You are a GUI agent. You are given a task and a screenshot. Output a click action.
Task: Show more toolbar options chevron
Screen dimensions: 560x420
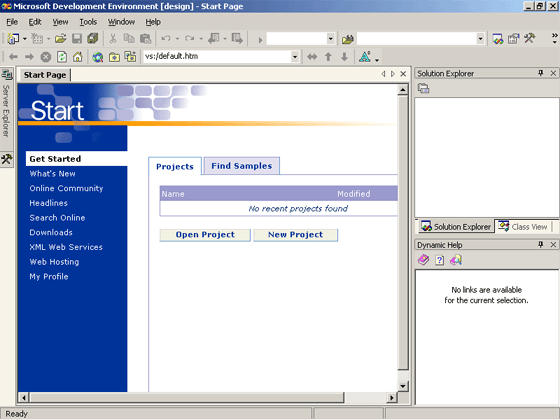click(554, 39)
